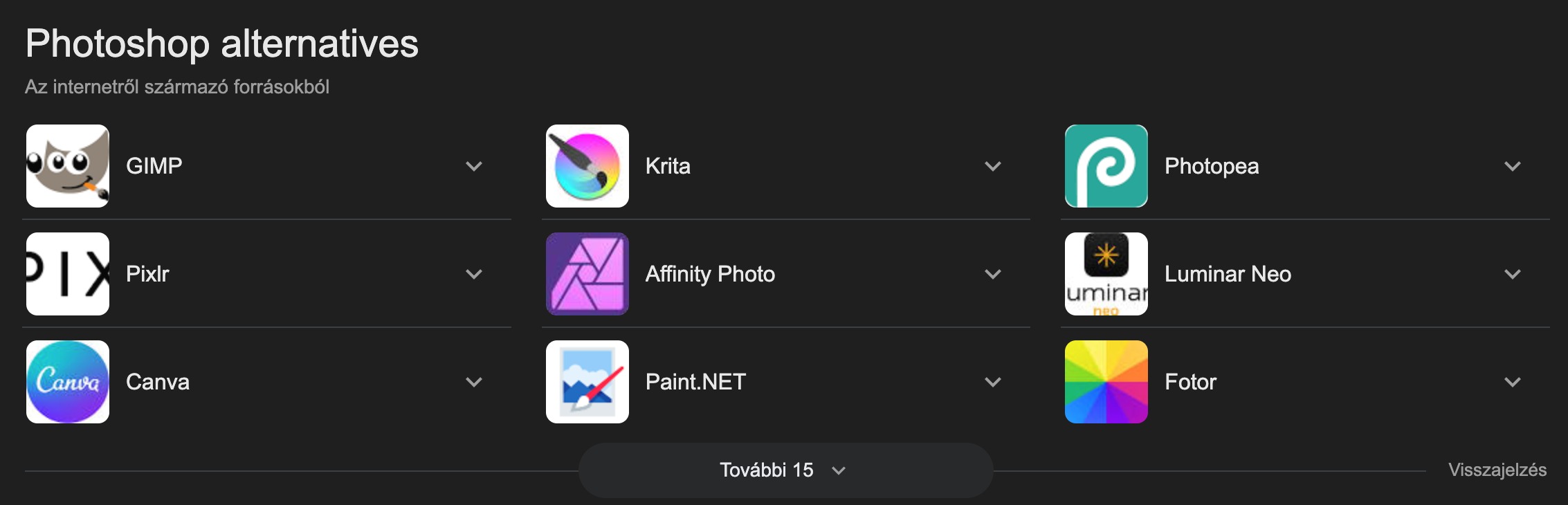This screenshot has width=1568, height=505.
Task: Select the GIMP app icon
Action: (x=67, y=165)
